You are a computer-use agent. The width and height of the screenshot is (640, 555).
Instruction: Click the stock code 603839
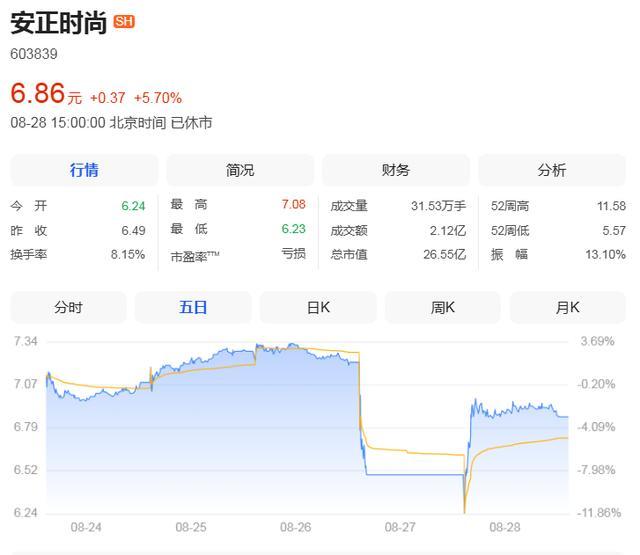point(34,54)
